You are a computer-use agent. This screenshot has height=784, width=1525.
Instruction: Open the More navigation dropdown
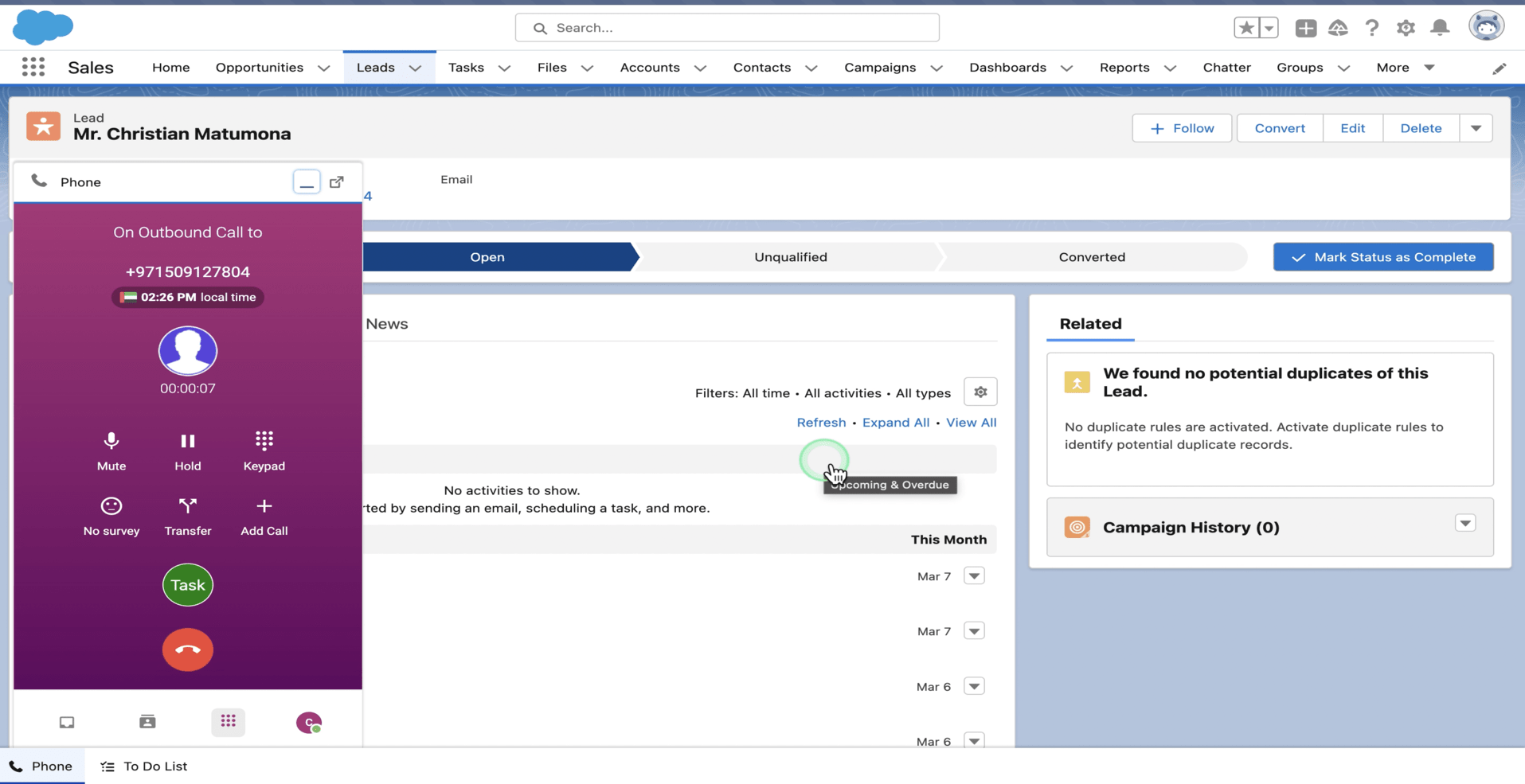1406,68
